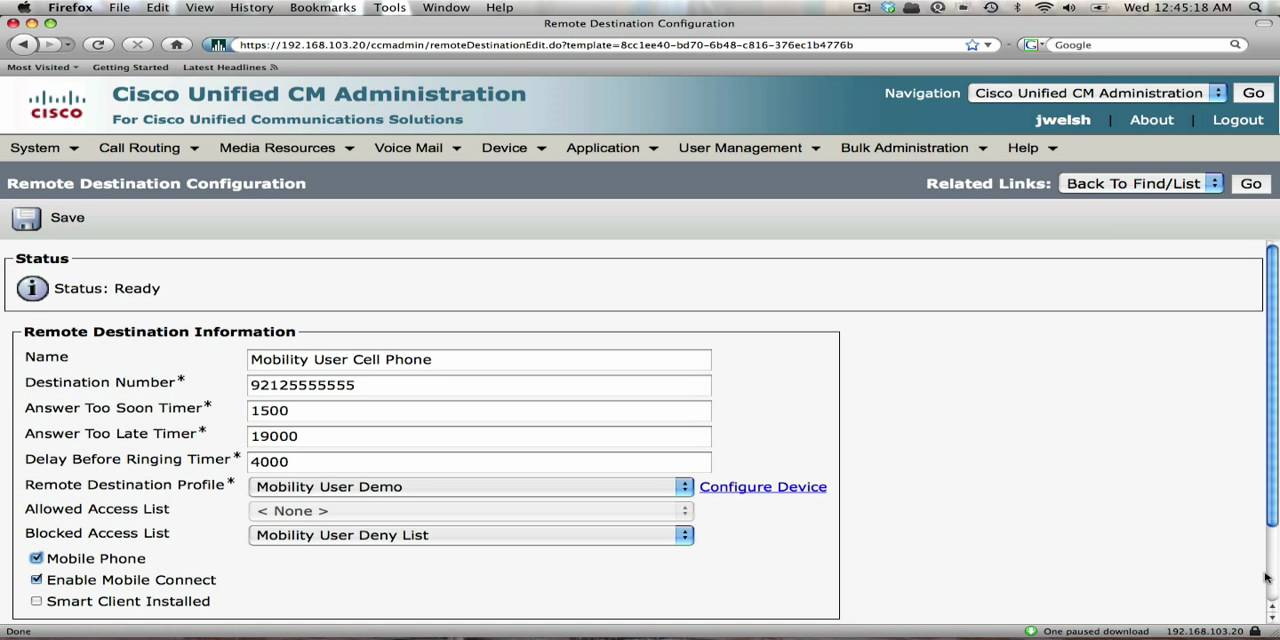This screenshot has width=1280, height=640.
Task: Open the Firefox Tools menu
Action: point(390,7)
